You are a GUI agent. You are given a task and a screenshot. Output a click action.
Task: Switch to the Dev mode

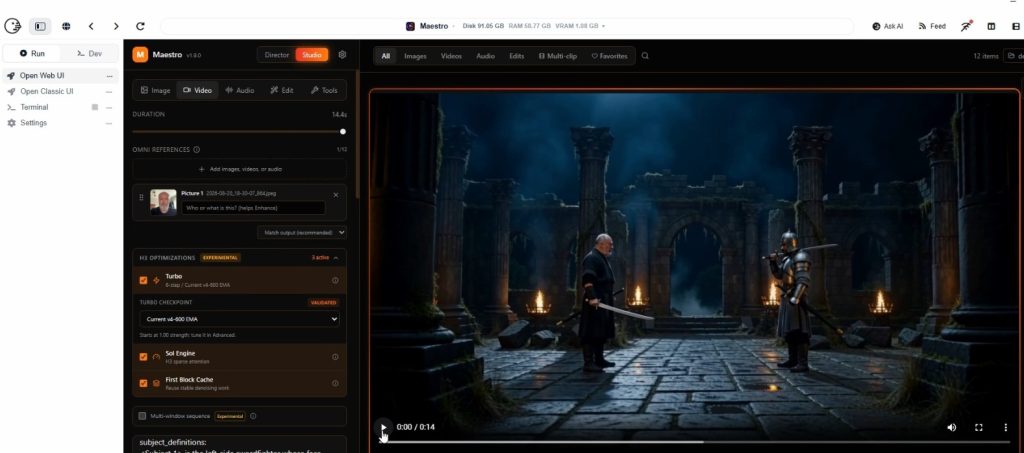(89, 54)
